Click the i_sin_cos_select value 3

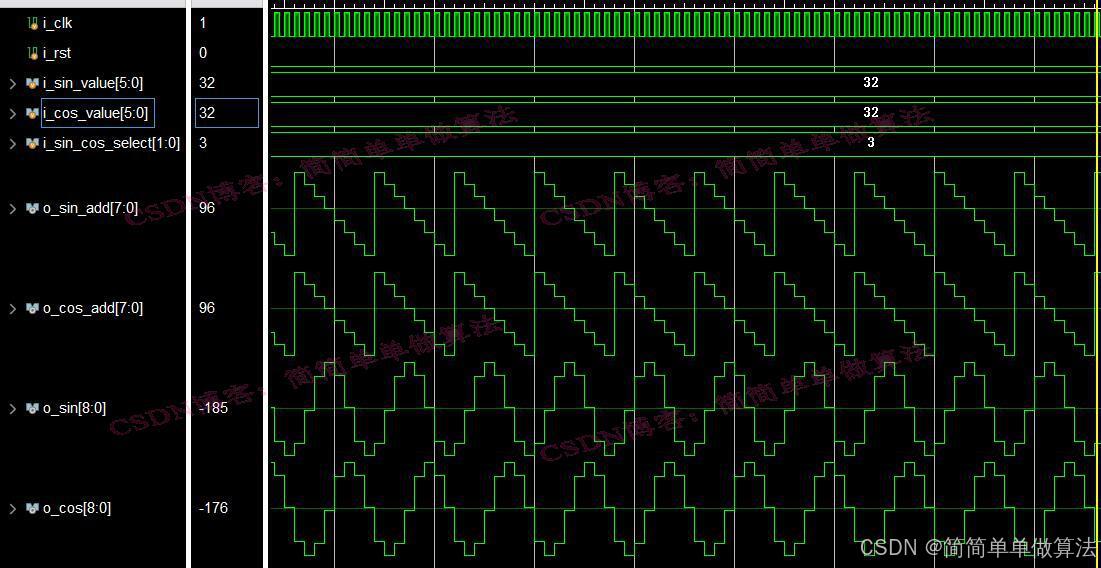(203, 143)
